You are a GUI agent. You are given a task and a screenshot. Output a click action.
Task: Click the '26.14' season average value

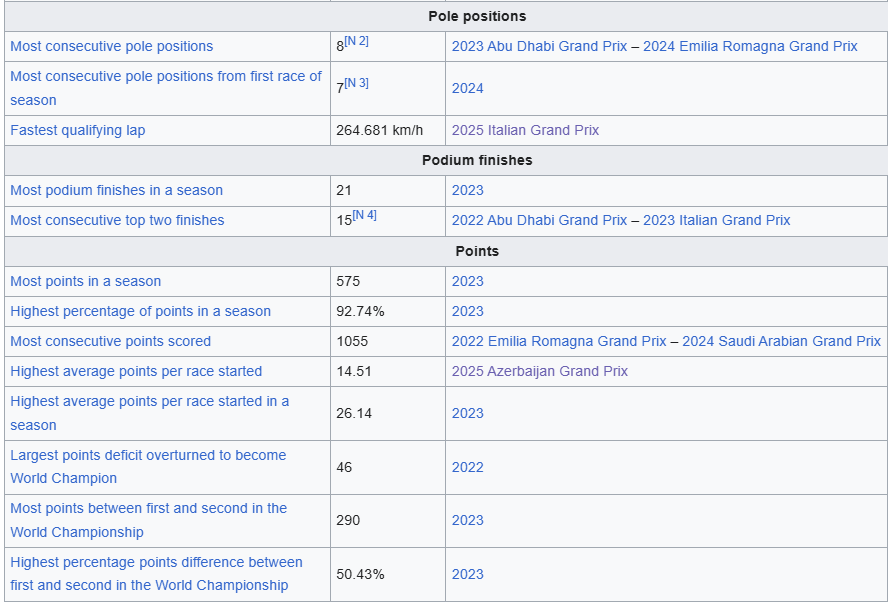tap(354, 413)
